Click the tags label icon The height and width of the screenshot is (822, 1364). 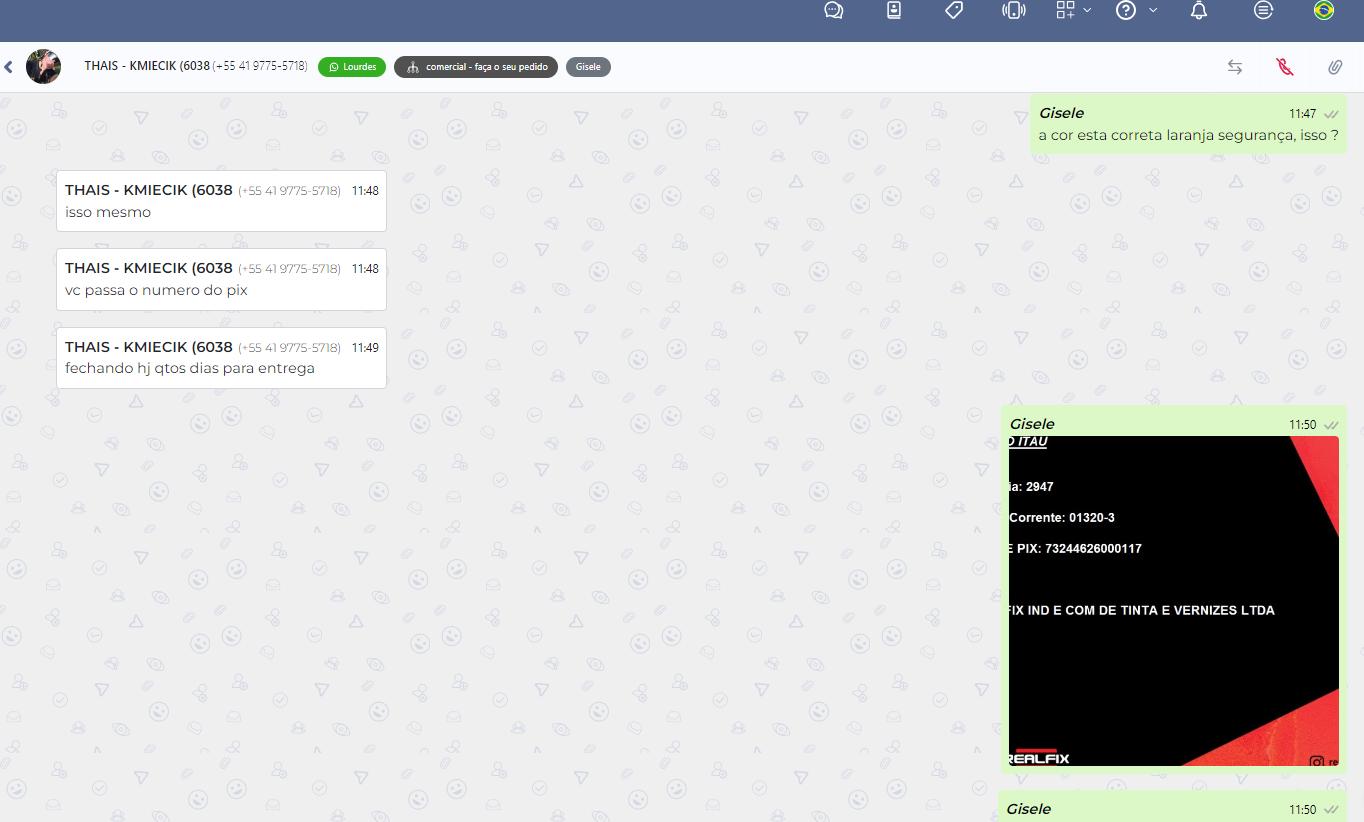tap(954, 11)
